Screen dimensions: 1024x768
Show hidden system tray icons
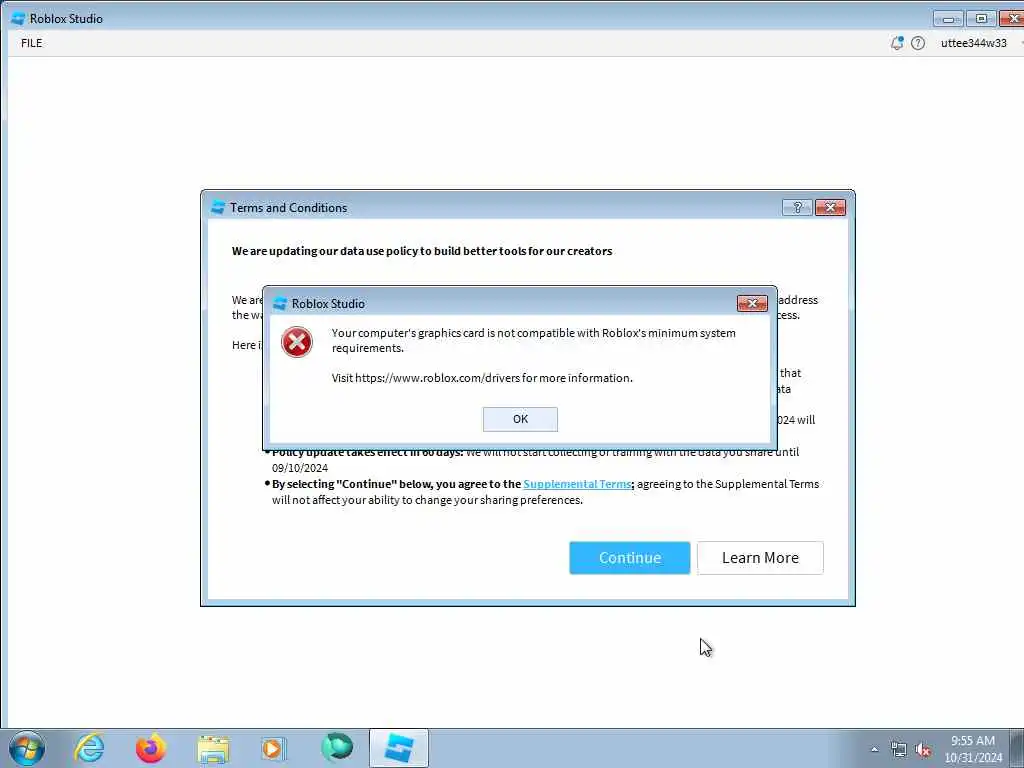(x=874, y=749)
